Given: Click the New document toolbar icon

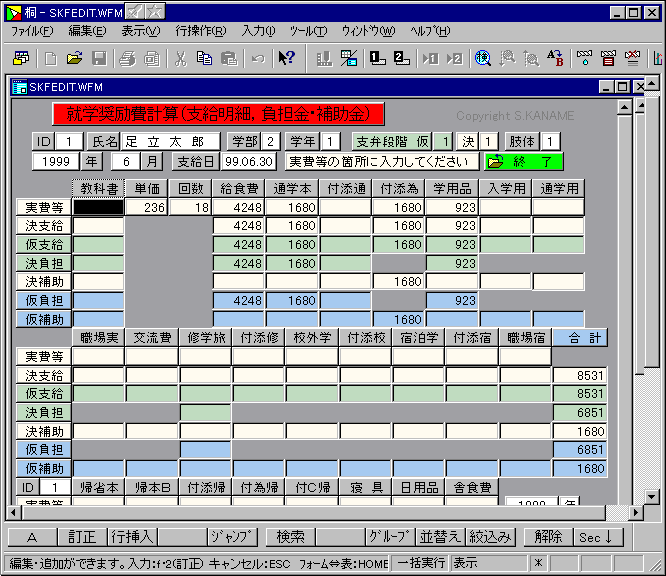Looking at the screenshot, I should click(48, 59).
